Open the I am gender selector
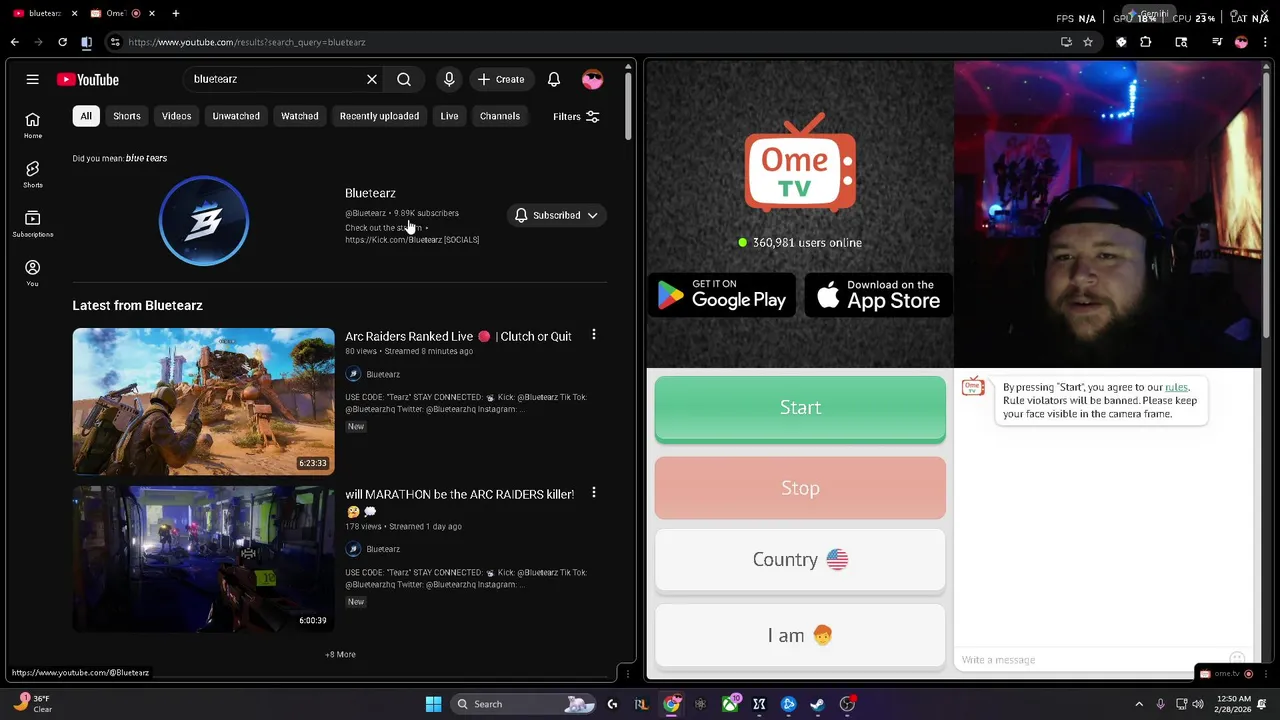The height and width of the screenshot is (720, 1280). (800, 635)
